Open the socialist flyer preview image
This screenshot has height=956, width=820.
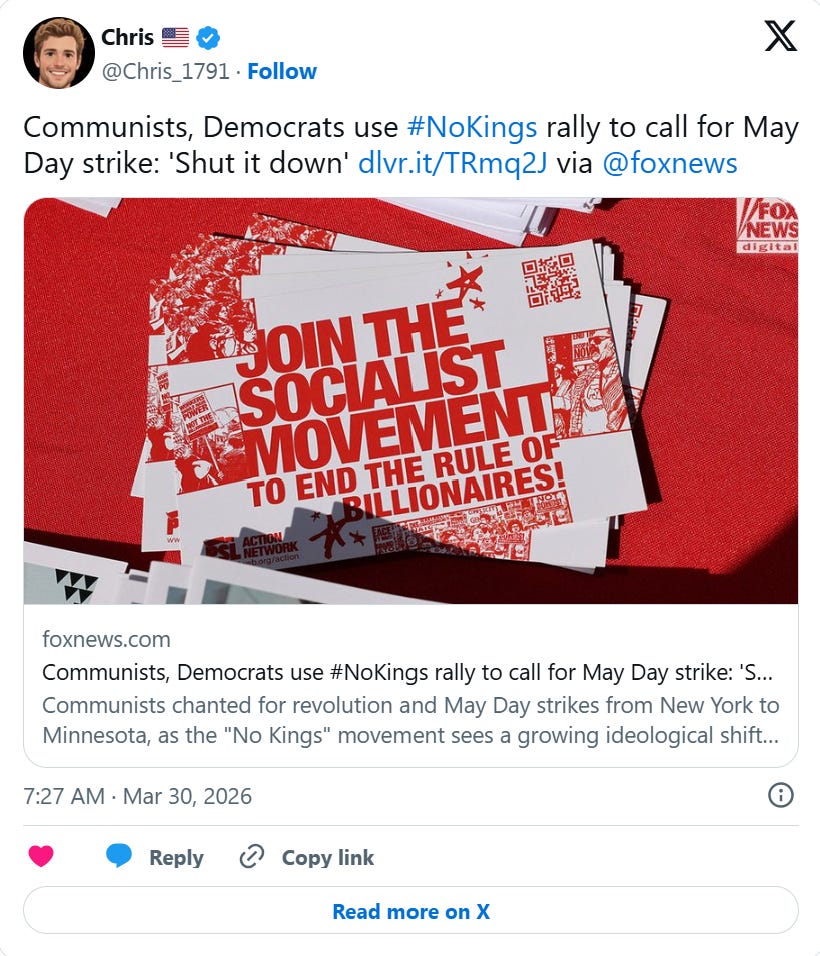click(411, 401)
